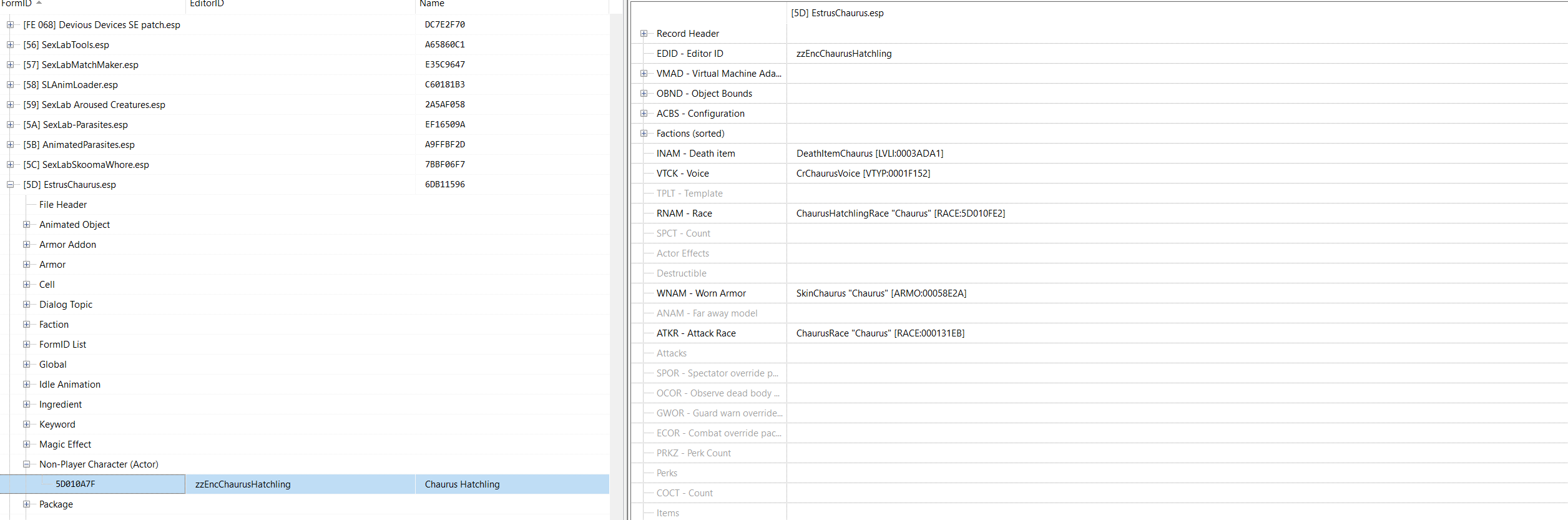
Task: Expand the Armor Addon group
Action: (26, 245)
